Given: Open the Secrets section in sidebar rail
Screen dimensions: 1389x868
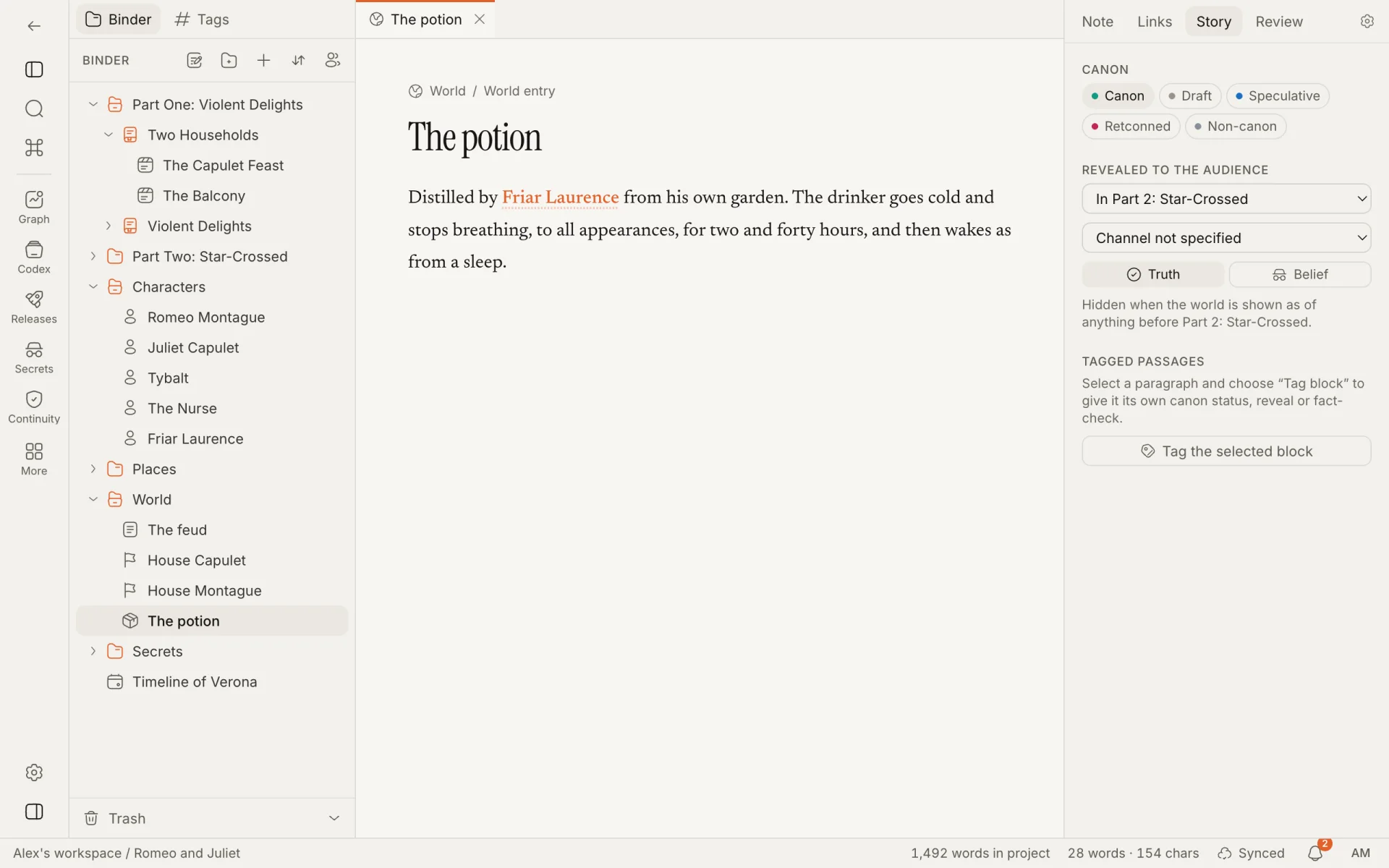Looking at the screenshot, I should 34,357.
